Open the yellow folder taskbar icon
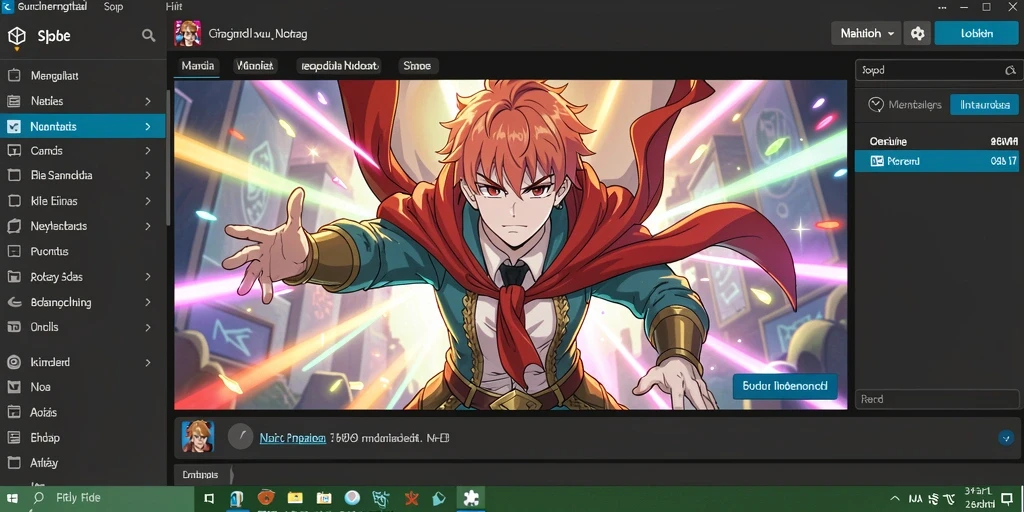Image resolution: width=1024 pixels, height=512 pixels. click(296, 498)
